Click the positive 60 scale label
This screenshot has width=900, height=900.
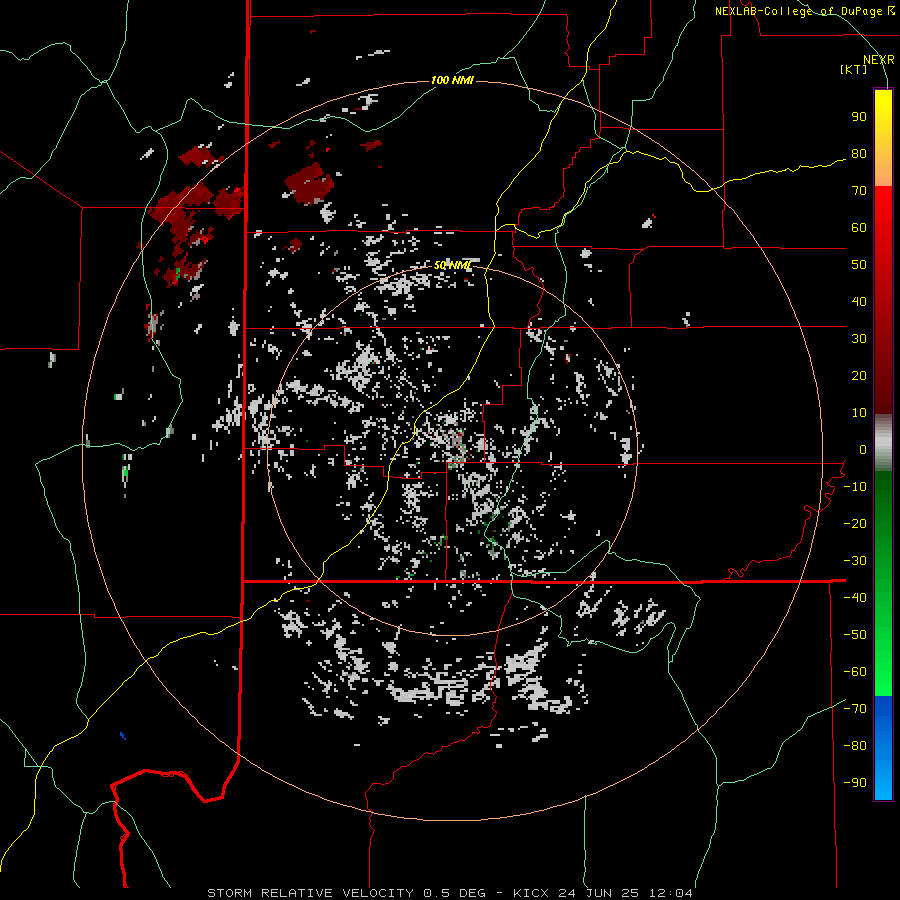(x=859, y=228)
